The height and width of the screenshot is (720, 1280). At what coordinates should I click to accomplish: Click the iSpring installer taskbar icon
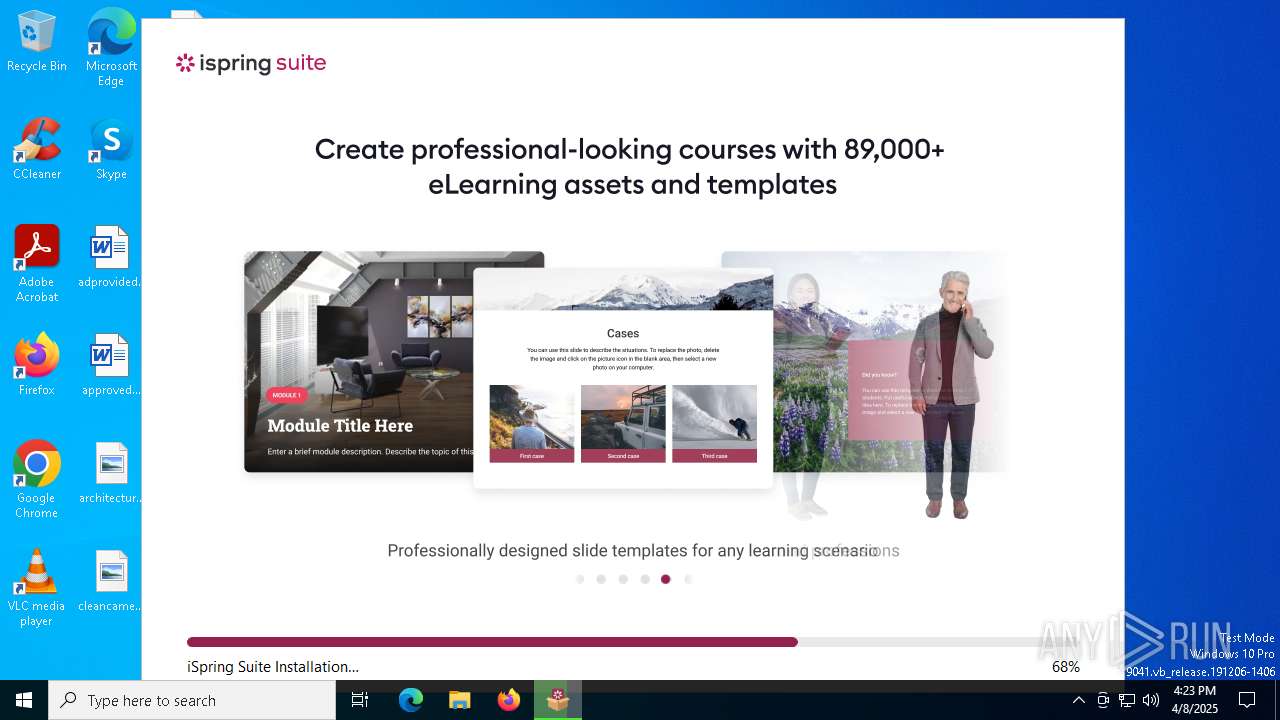[558, 700]
